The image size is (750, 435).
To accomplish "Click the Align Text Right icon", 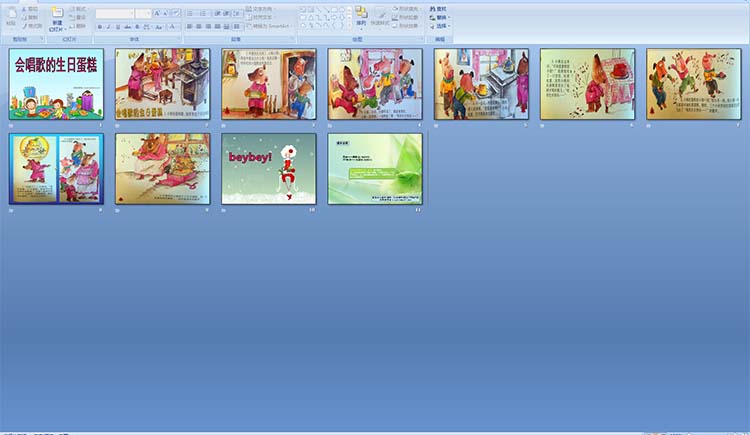I will coord(209,26).
